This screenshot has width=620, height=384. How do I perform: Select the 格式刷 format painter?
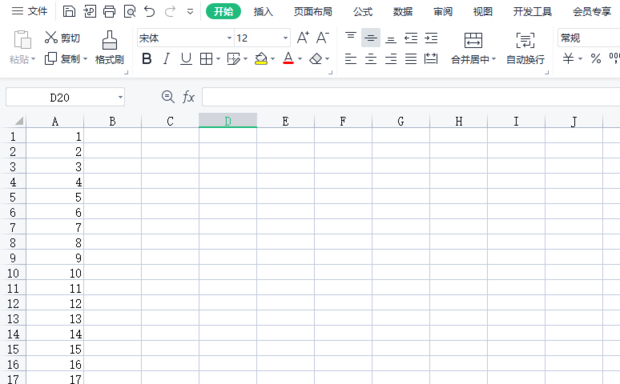[110, 47]
